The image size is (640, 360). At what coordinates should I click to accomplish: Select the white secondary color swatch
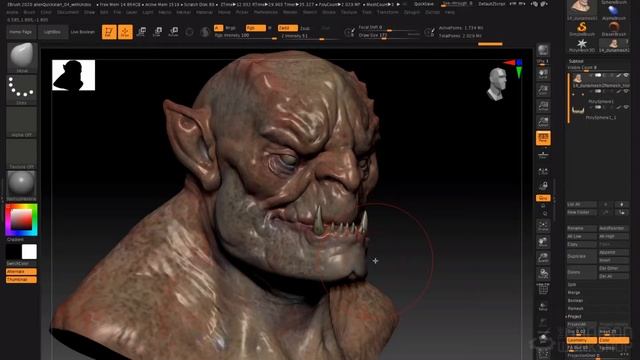[29, 252]
